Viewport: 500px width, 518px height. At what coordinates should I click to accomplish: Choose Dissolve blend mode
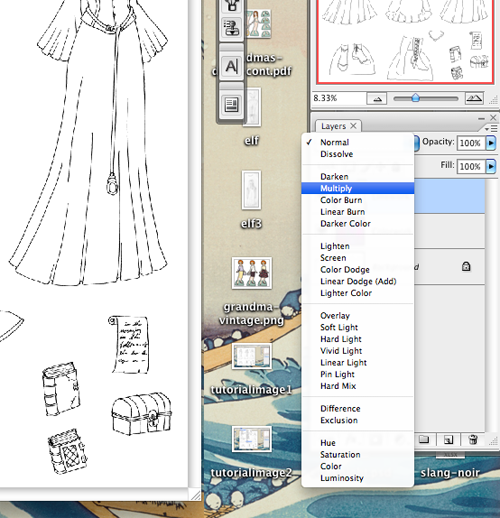click(x=357, y=154)
